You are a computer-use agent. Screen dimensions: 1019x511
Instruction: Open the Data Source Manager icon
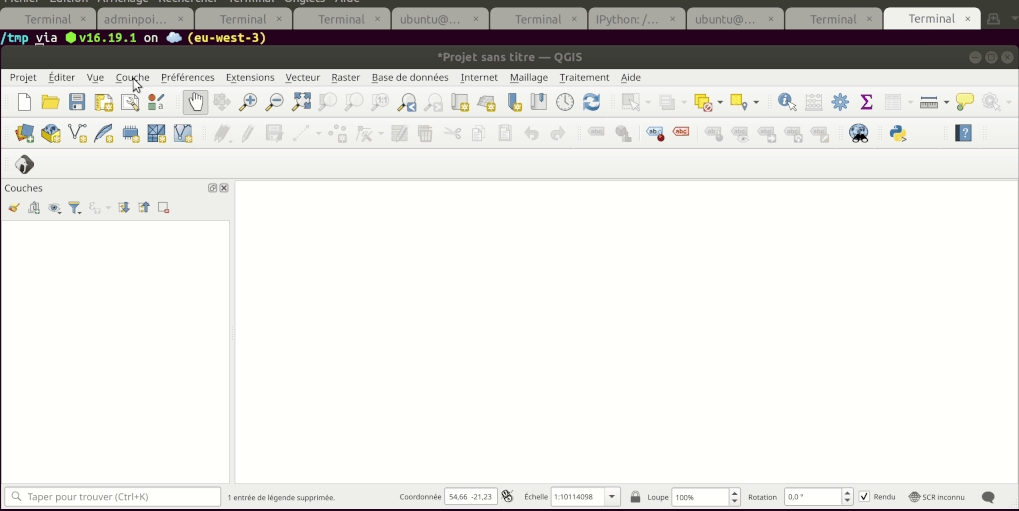(25, 133)
